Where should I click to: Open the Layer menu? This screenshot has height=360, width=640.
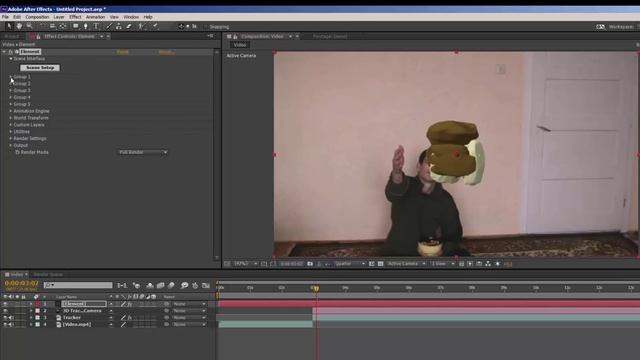(59, 17)
